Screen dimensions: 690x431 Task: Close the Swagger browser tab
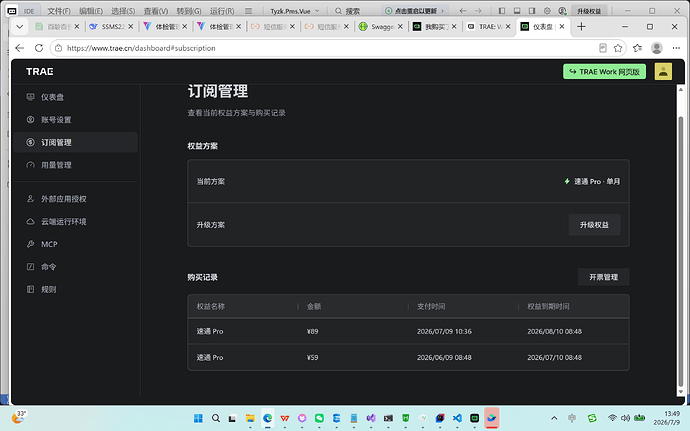(400, 27)
